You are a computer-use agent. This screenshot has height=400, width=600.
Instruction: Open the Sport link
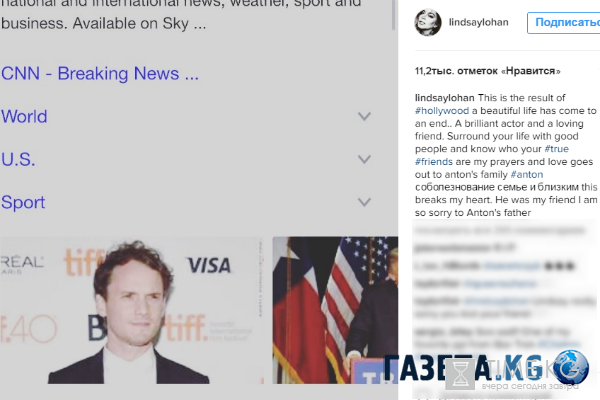point(23,202)
